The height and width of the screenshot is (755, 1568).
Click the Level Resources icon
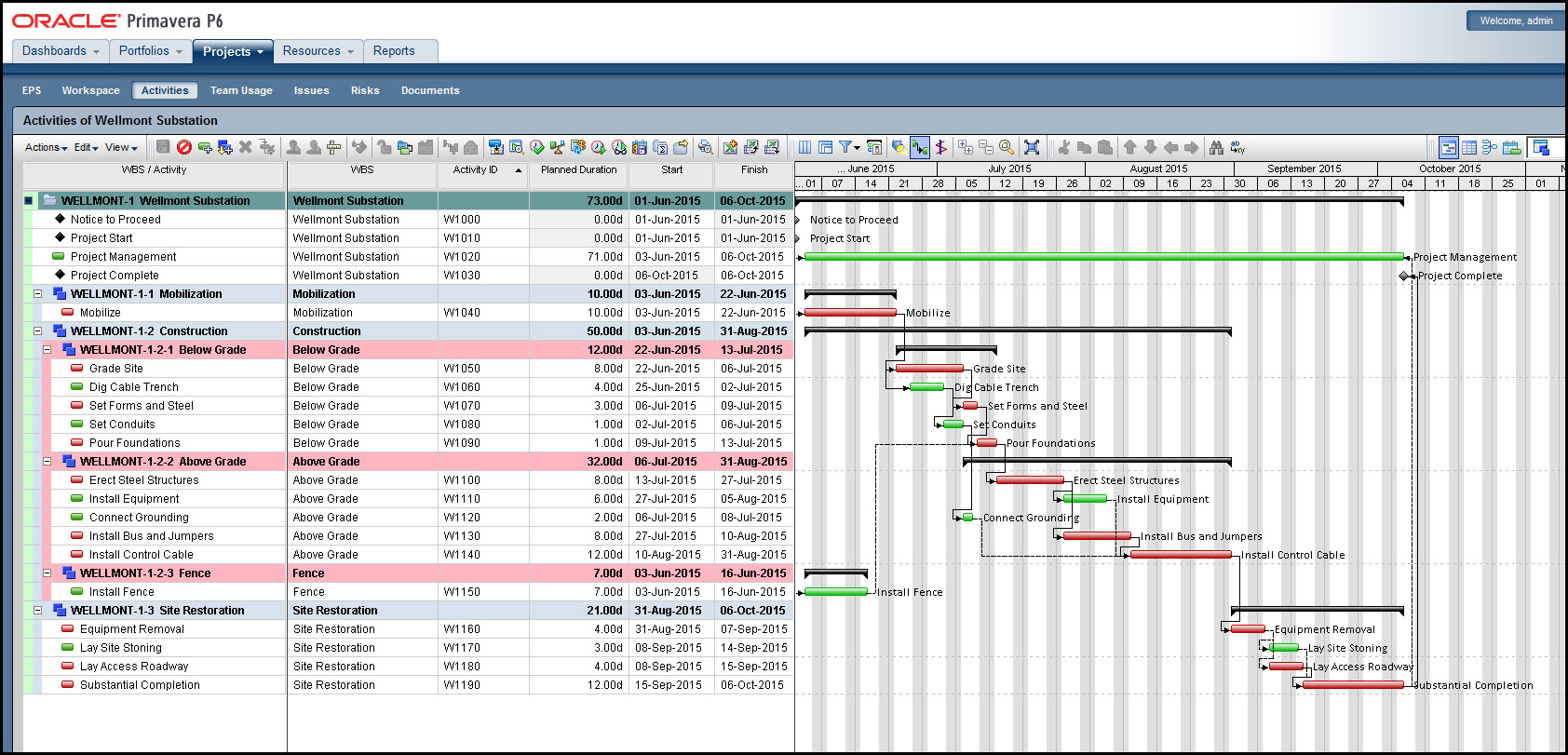click(557, 147)
